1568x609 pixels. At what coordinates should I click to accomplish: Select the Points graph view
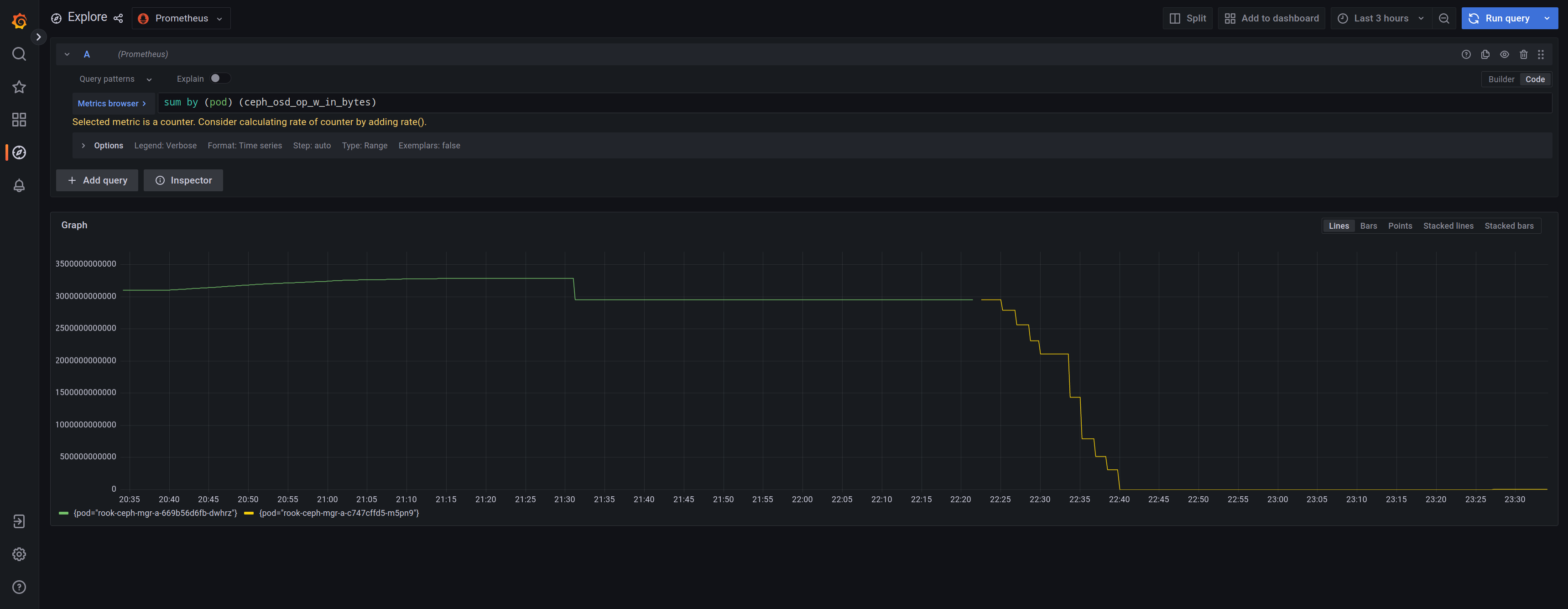(x=1400, y=226)
